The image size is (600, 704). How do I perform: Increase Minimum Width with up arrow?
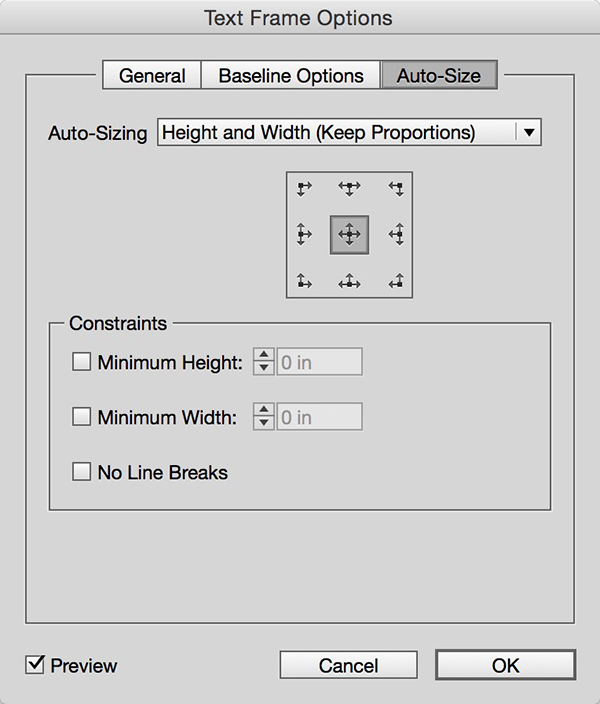point(264,410)
